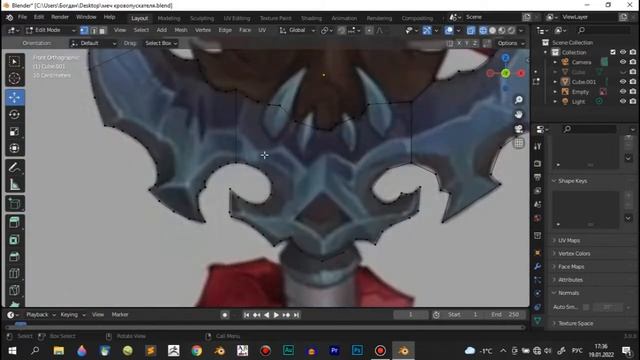The width and height of the screenshot is (640, 360).
Task: Select the Bevel tool
Action: point(14,256)
